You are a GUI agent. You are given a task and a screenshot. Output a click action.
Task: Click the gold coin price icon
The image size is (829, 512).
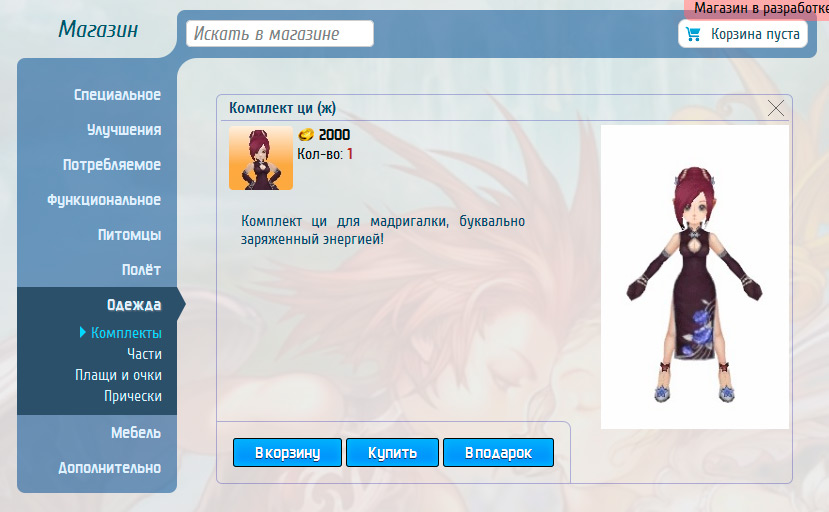(306, 135)
